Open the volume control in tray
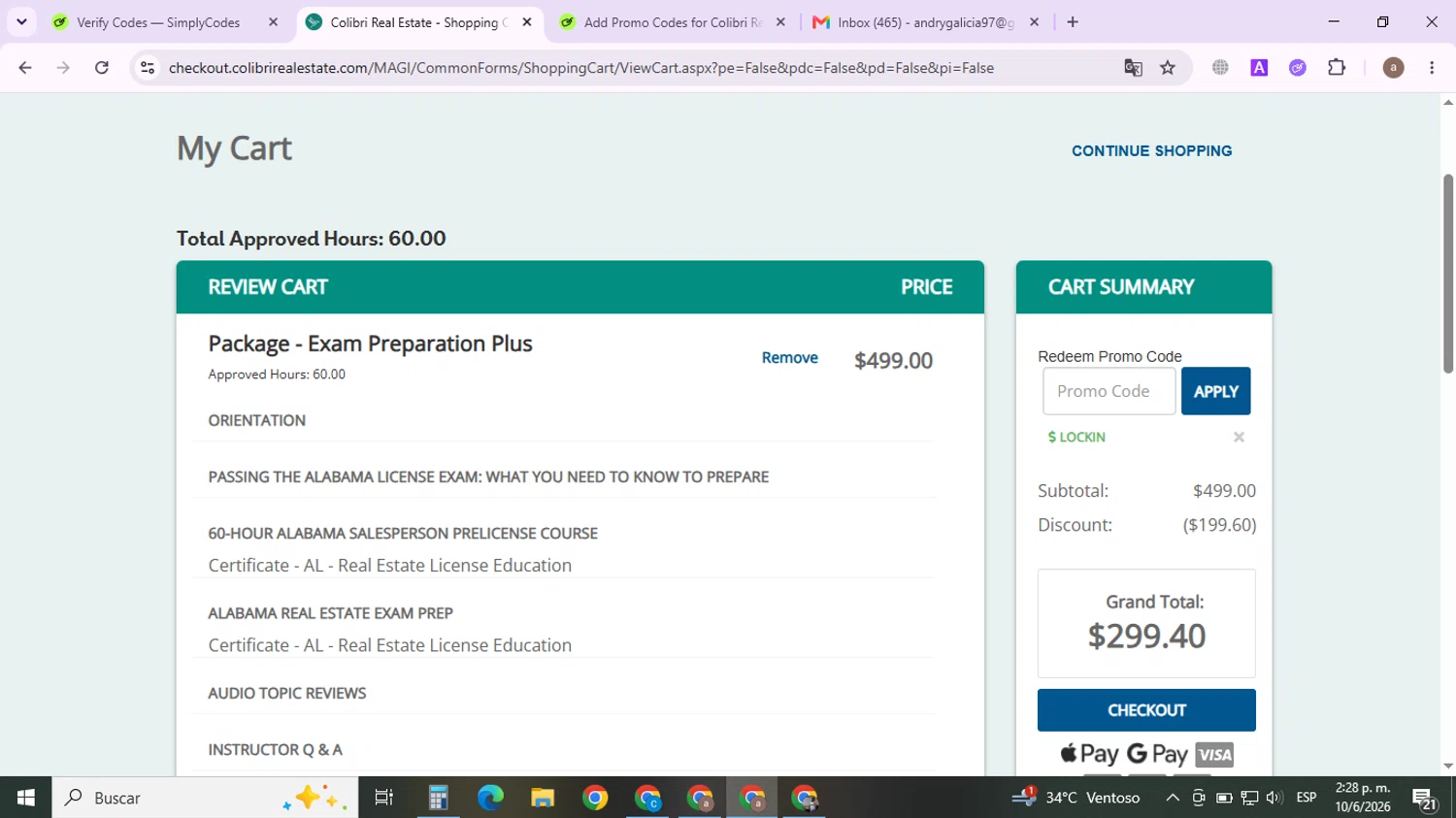1456x818 pixels. pyautogui.click(x=1274, y=798)
